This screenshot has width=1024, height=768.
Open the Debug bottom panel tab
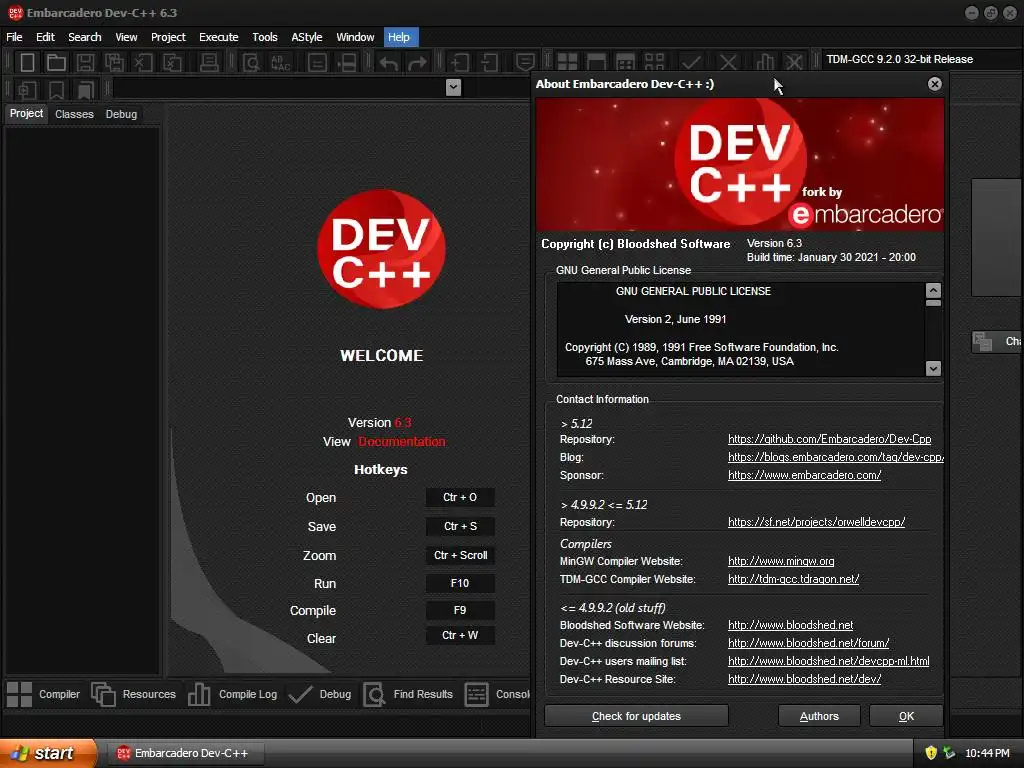pos(319,694)
